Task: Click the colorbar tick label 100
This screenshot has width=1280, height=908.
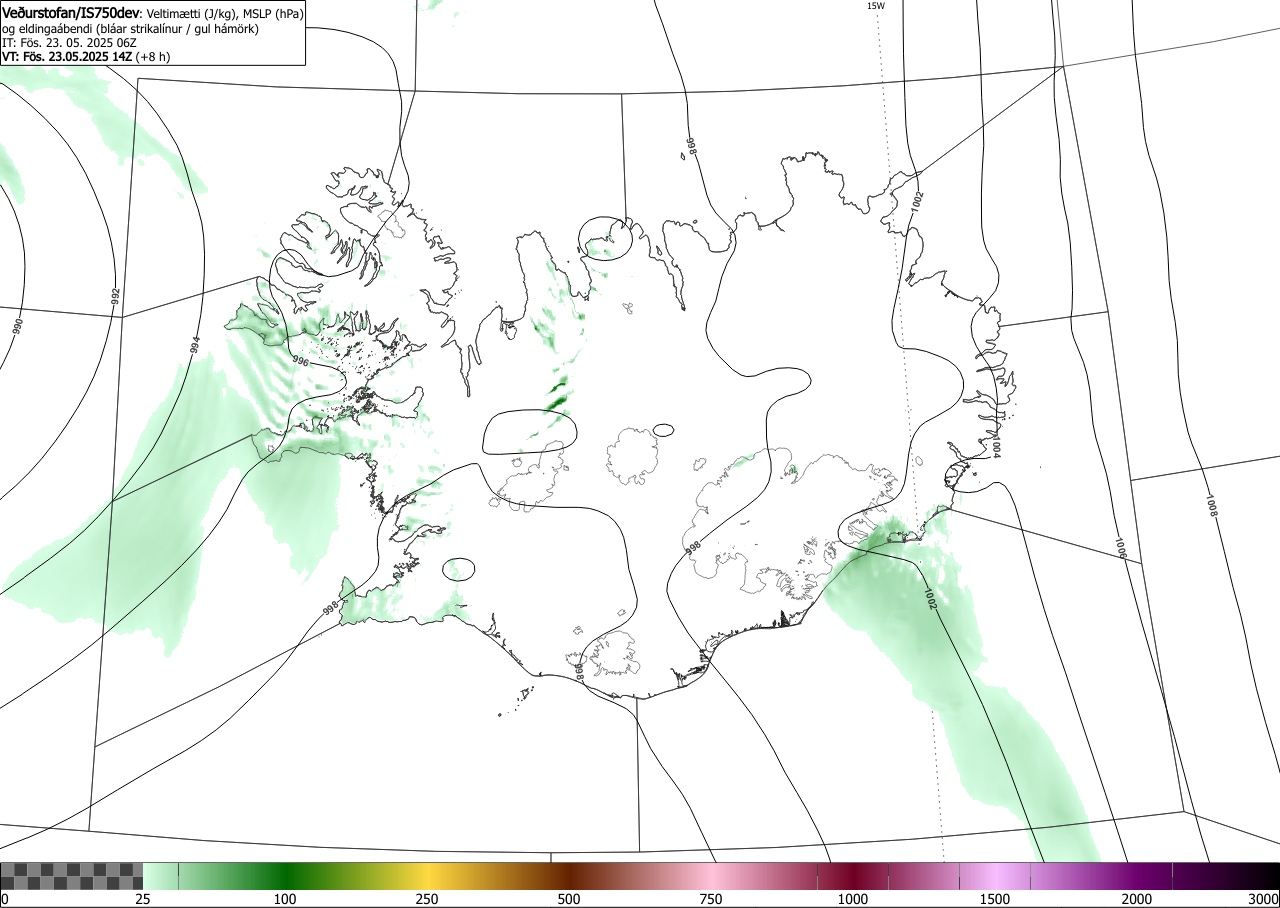Action: pos(285,899)
